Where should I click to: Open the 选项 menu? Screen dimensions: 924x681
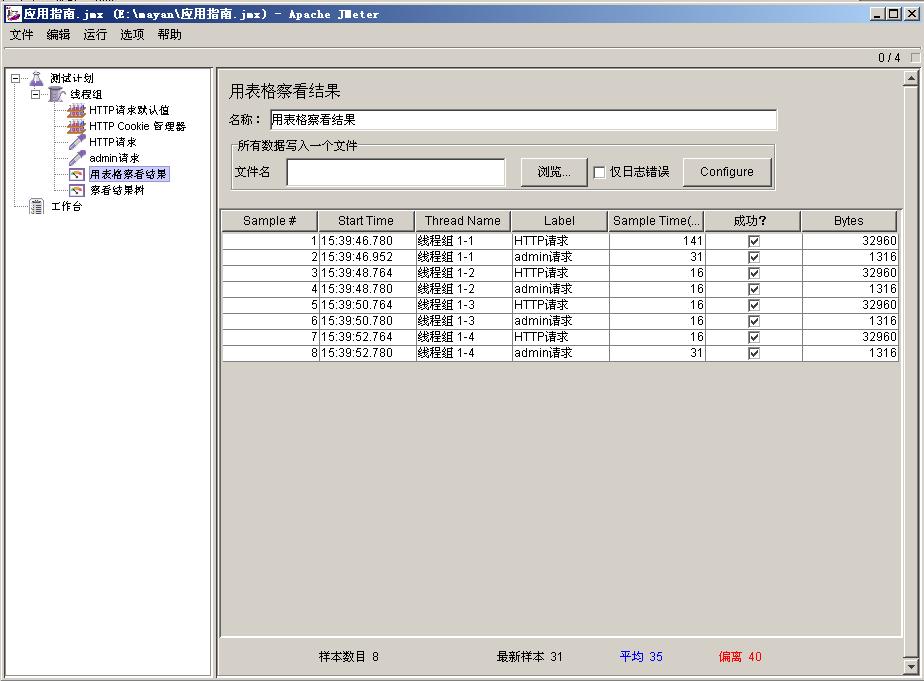click(x=132, y=35)
